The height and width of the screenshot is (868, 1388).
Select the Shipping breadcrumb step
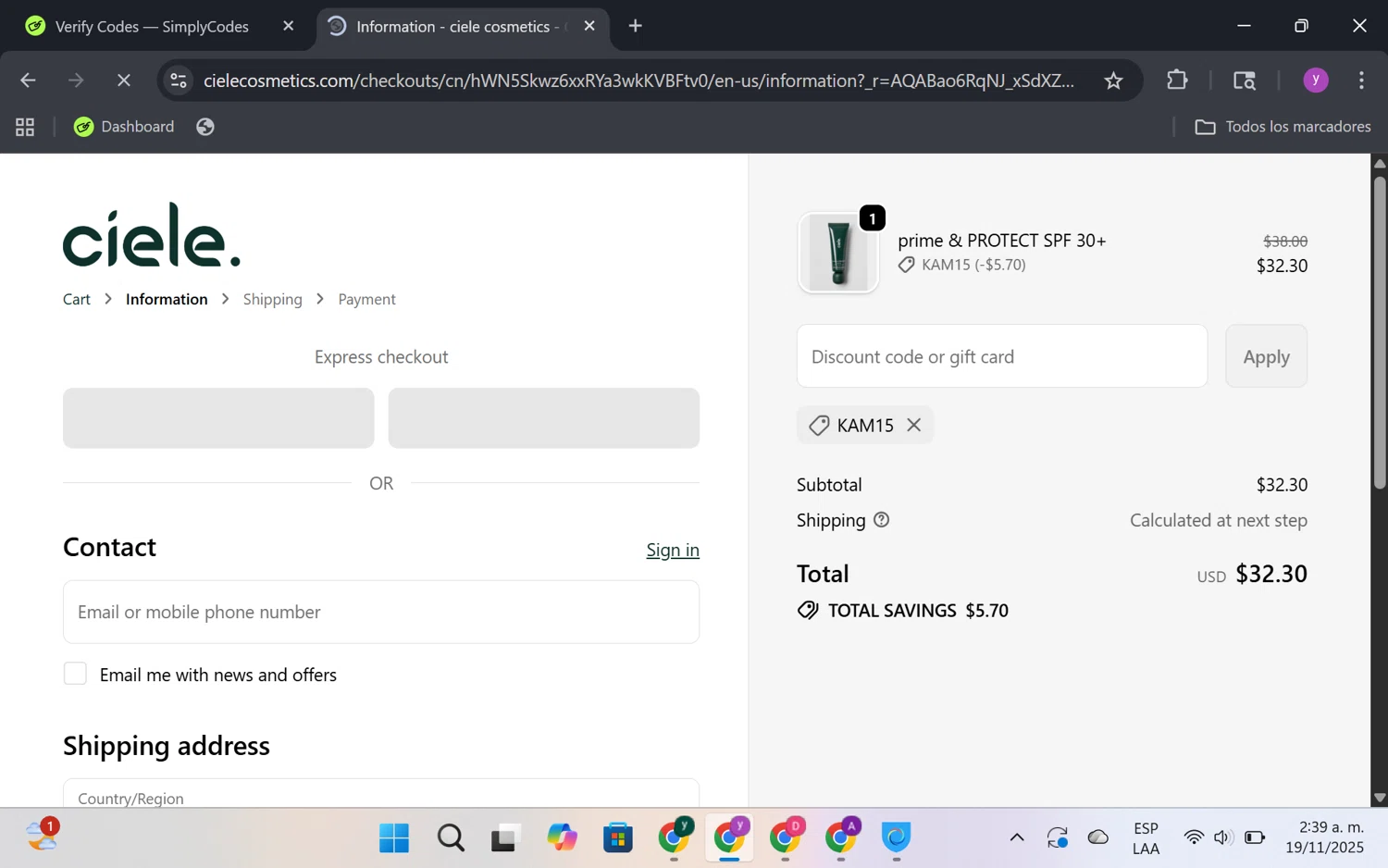pyautogui.click(x=273, y=299)
